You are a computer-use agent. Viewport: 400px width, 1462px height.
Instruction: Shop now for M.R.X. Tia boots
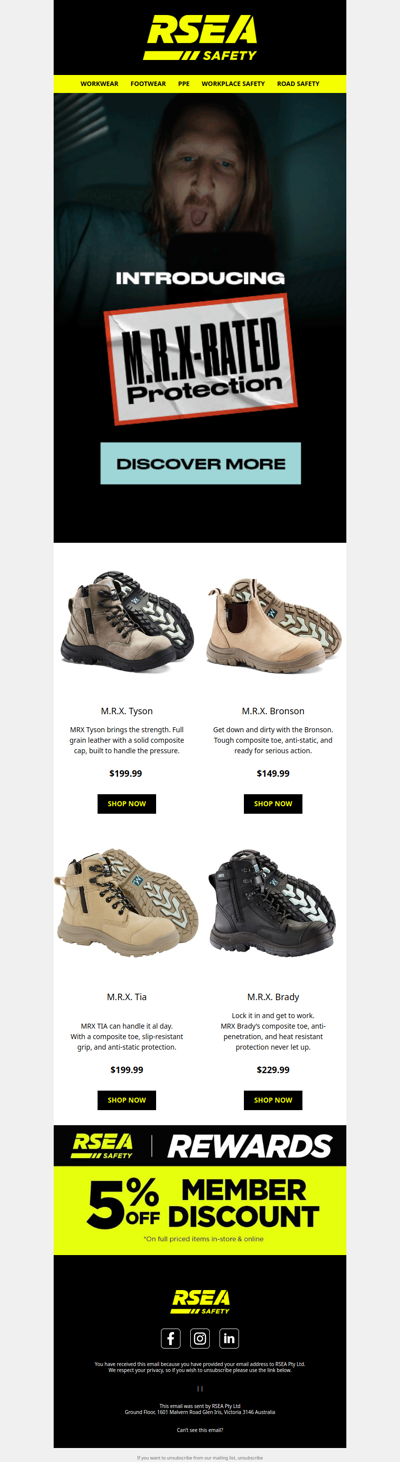click(x=127, y=1100)
